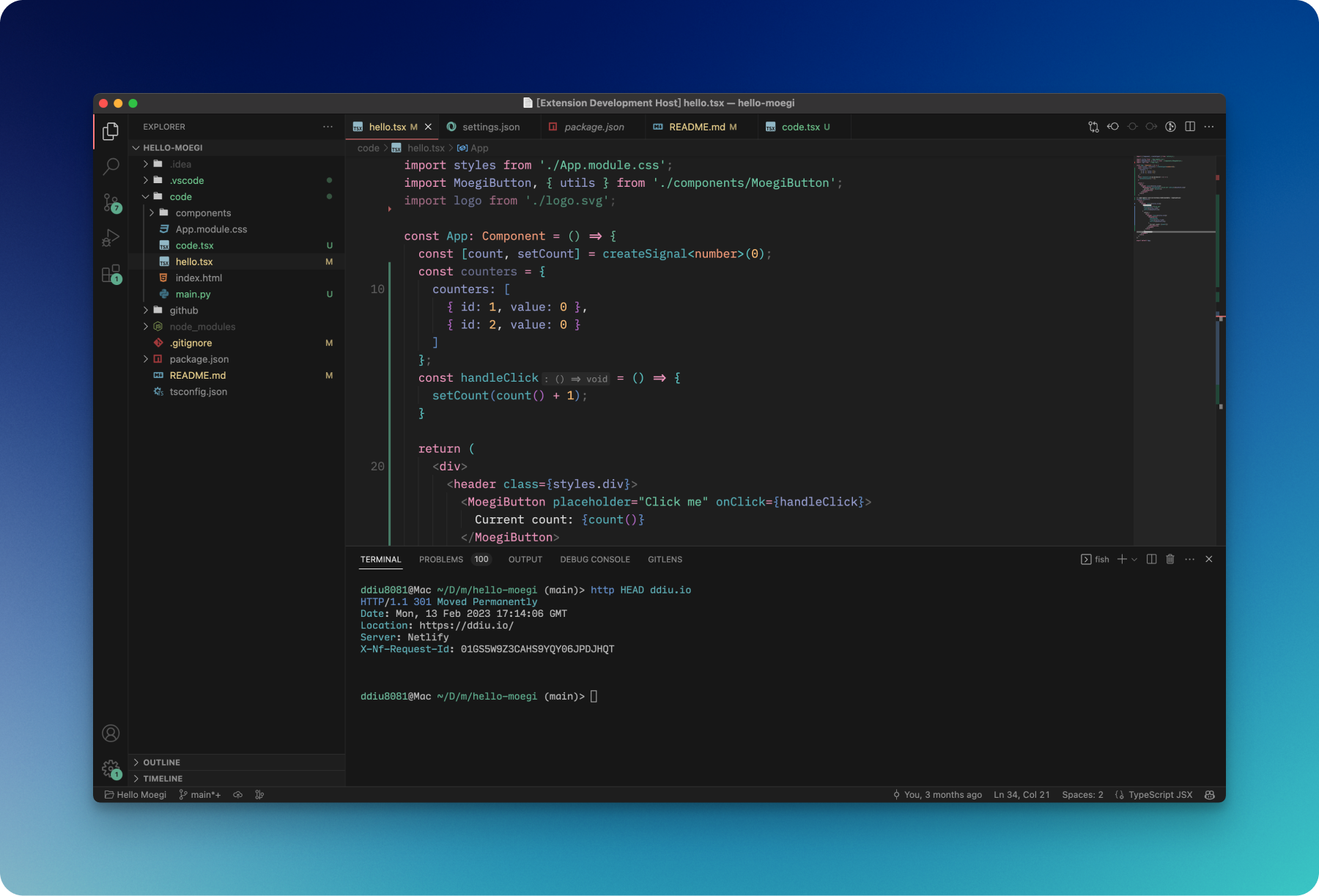
Task: Open main.py in explorer
Action: tap(236, 294)
